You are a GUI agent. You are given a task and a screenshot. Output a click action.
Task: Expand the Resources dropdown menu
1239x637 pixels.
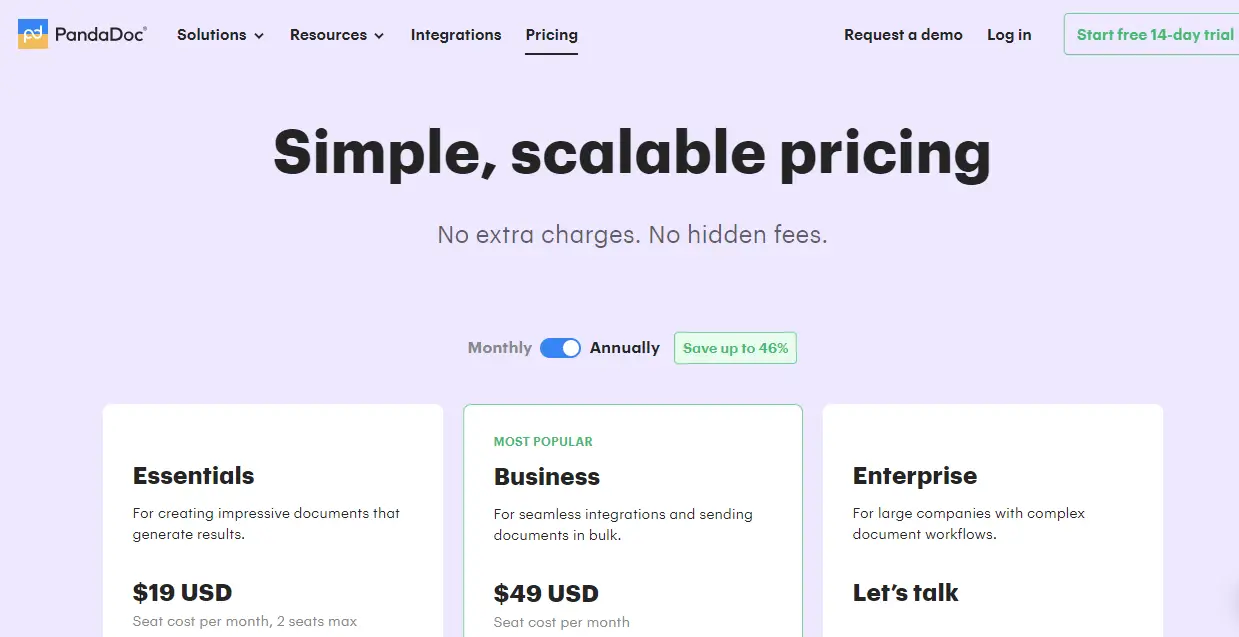pos(337,35)
